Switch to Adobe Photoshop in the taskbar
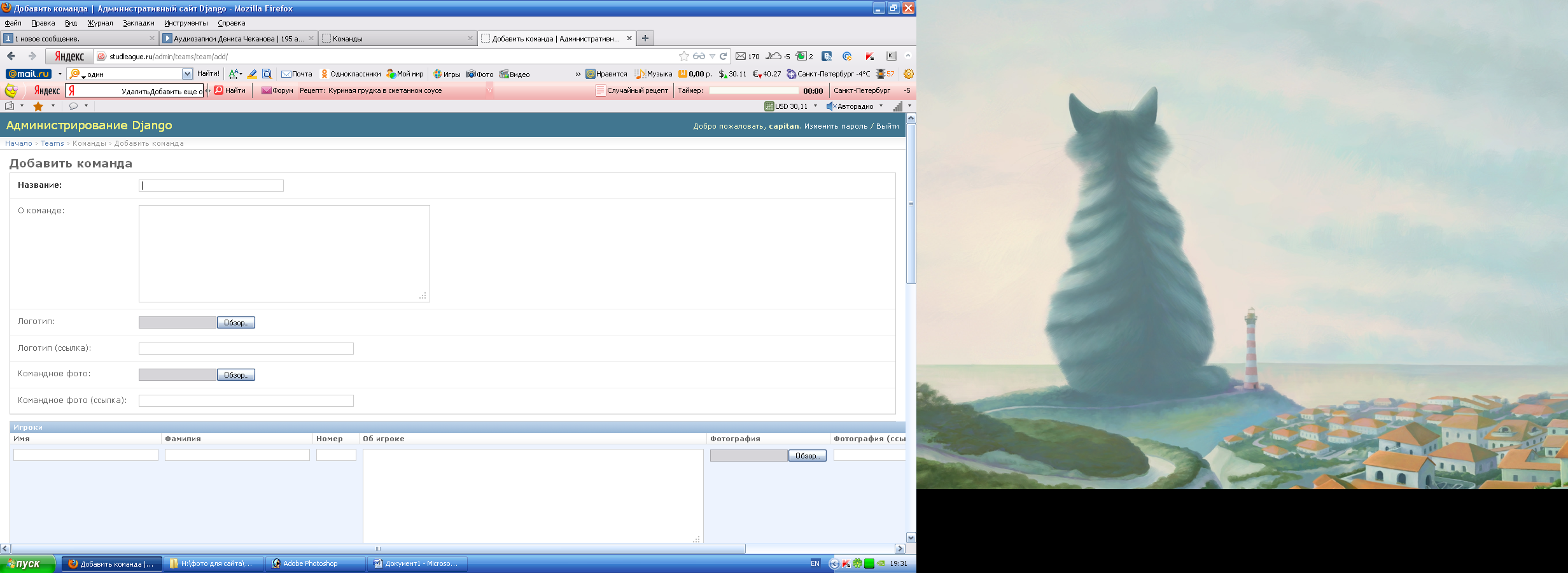Image resolution: width=1568 pixels, height=573 pixels. [x=316, y=563]
